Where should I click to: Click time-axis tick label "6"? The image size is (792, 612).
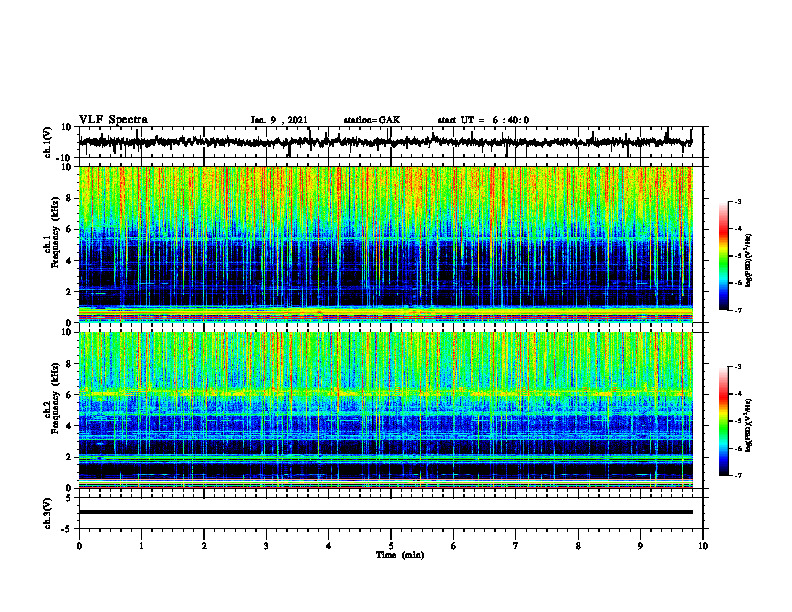[x=454, y=546]
